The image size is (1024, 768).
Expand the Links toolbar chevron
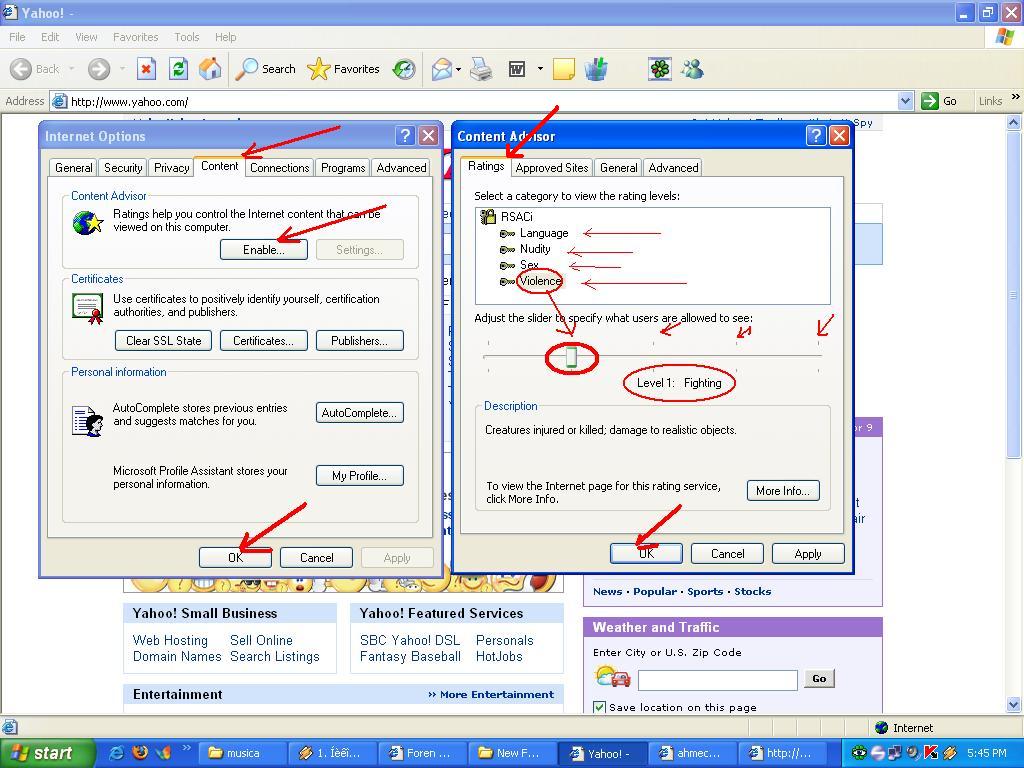tap(1016, 97)
